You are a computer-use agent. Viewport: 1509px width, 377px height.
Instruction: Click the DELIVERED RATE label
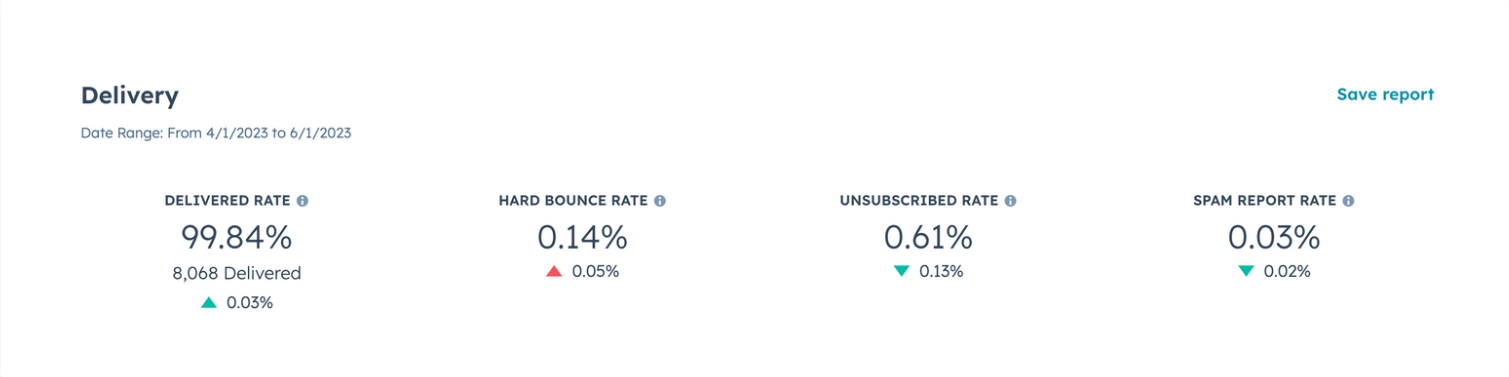[228, 201]
